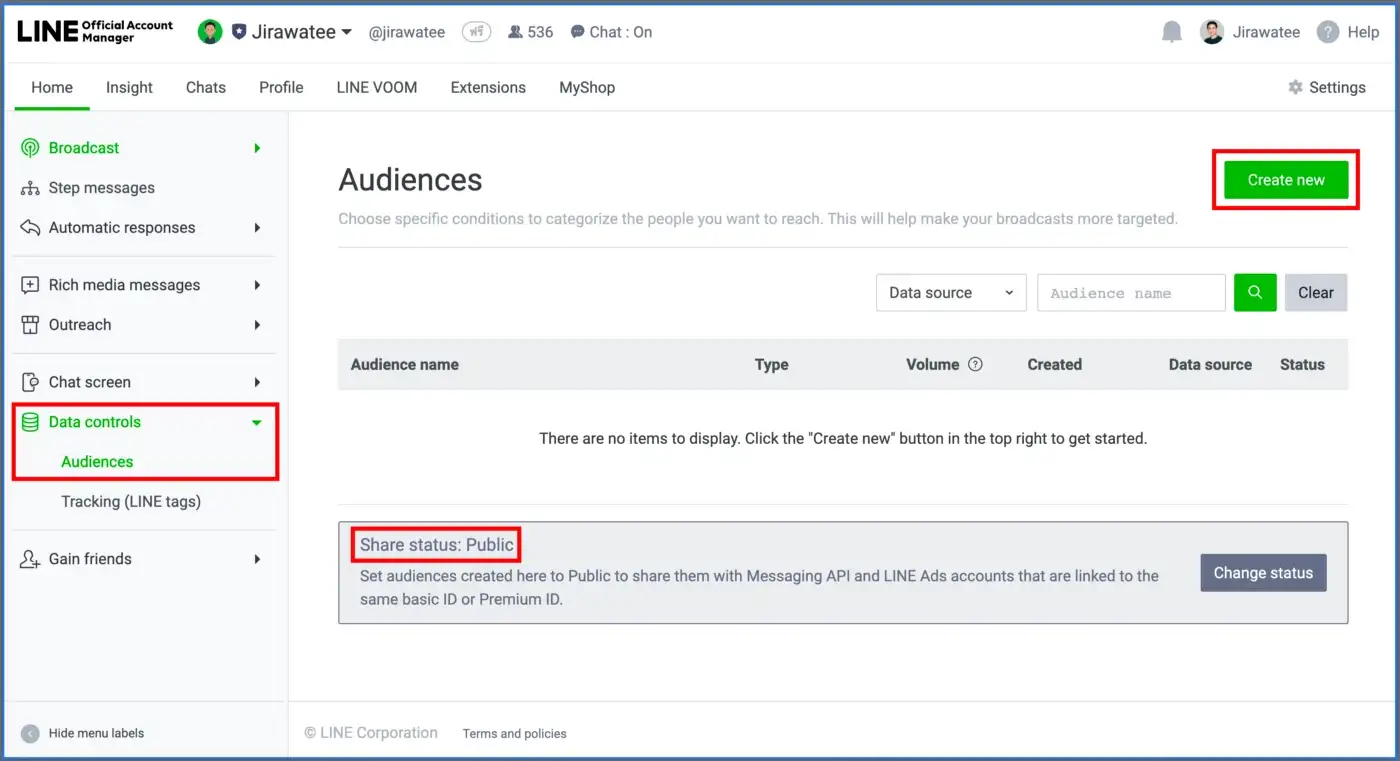Expand the Gain friends submenu arrow
The image size is (1400, 761).
[257, 559]
